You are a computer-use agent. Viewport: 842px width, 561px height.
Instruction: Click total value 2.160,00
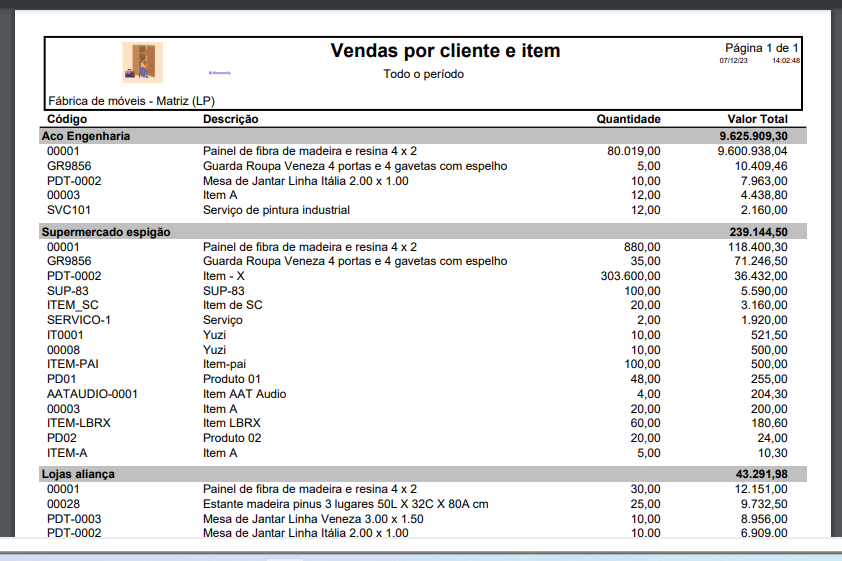(764, 210)
